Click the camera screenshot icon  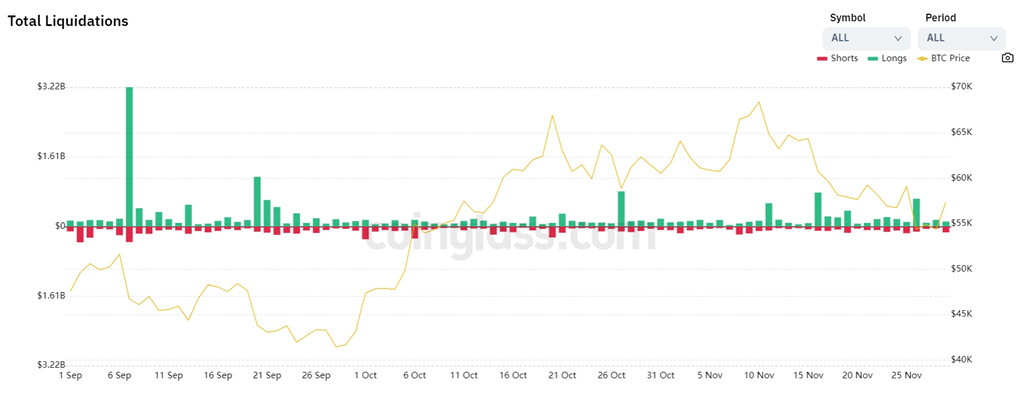click(1007, 58)
